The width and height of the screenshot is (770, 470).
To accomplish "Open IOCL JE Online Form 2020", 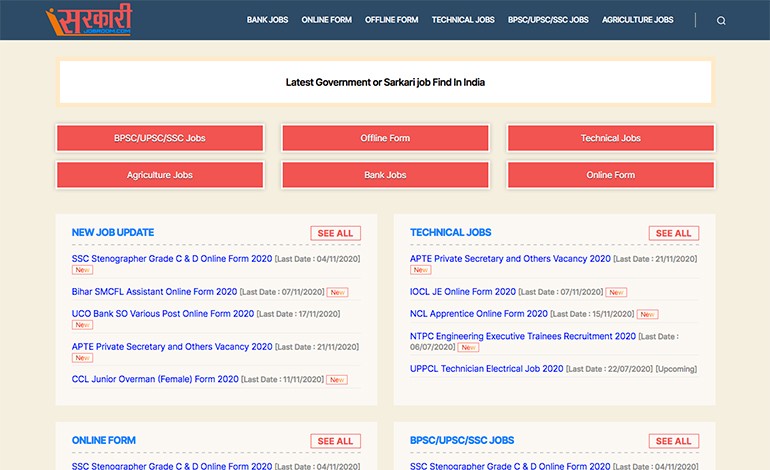I will (x=463, y=292).
